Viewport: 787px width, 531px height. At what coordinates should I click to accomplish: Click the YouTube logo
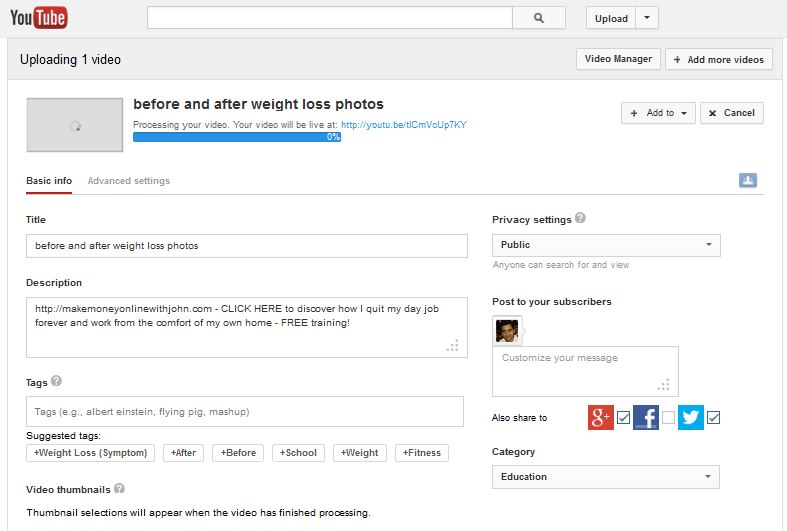(x=39, y=17)
